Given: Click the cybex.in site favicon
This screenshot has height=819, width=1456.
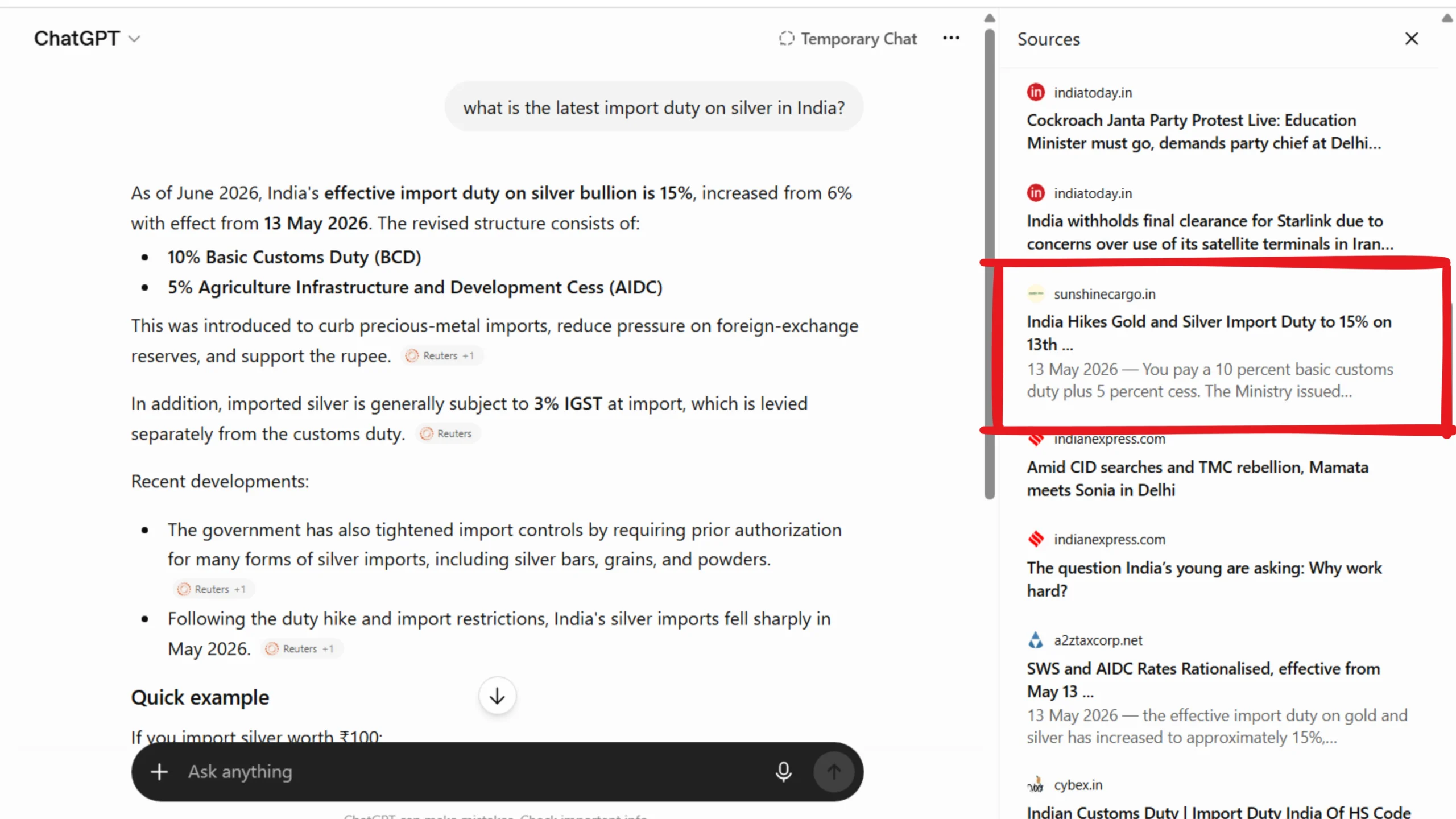Looking at the screenshot, I should coord(1036,785).
